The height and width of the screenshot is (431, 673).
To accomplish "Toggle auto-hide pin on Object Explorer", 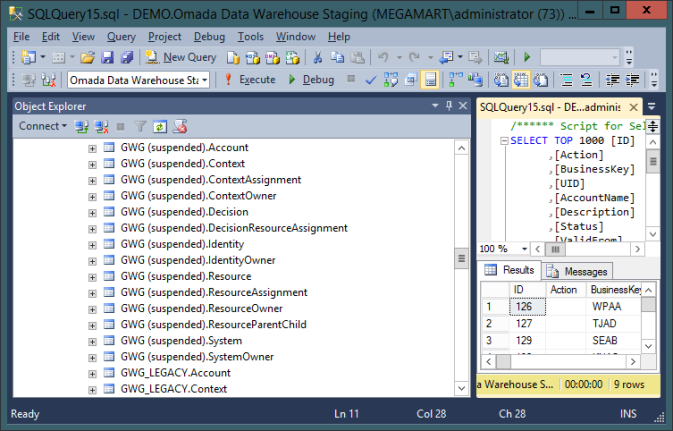I will 449,106.
